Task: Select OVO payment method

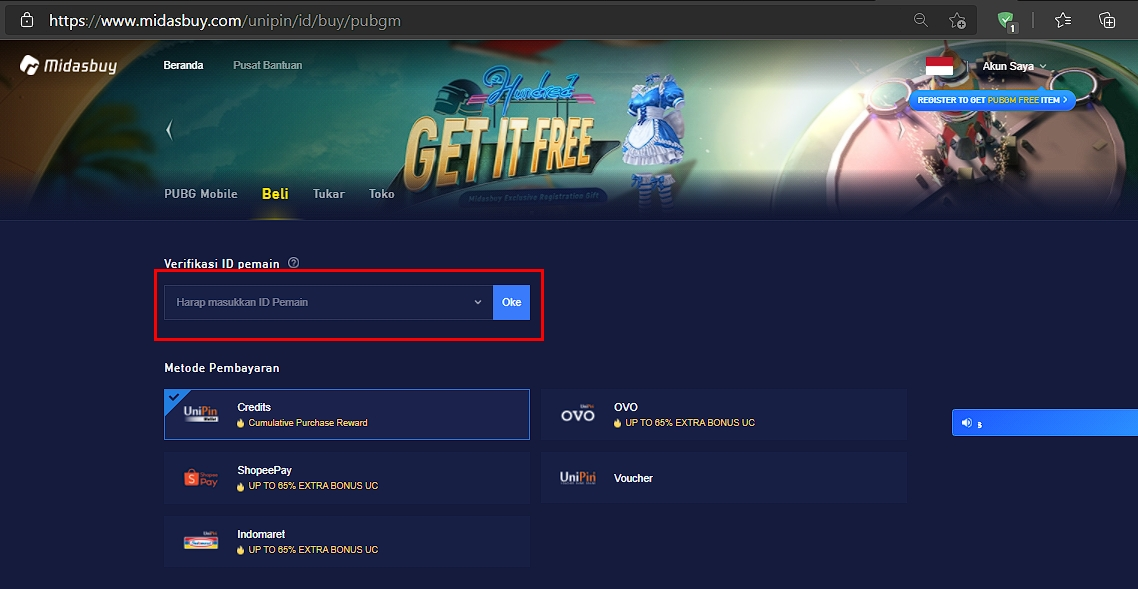Action: click(x=724, y=414)
